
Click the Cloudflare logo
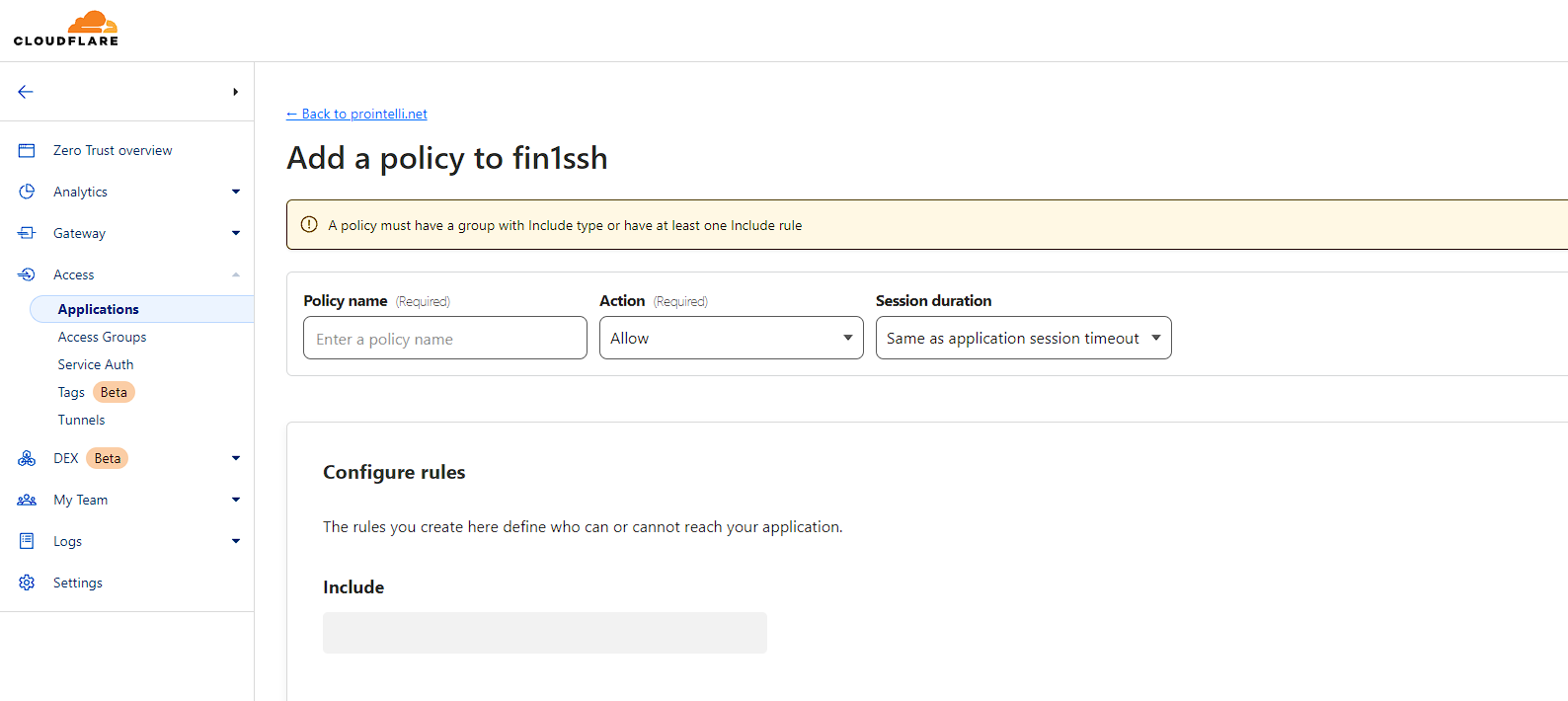pyautogui.click(x=66, y=29)
